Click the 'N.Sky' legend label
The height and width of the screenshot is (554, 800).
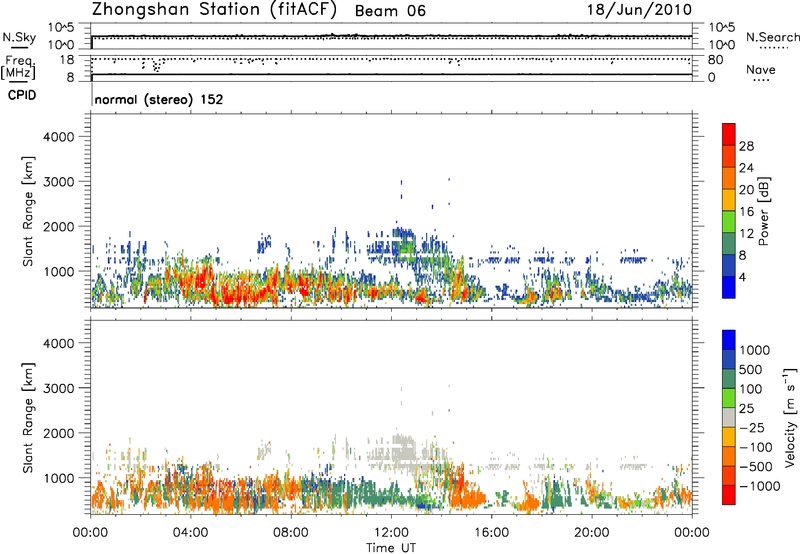[19, 37]
